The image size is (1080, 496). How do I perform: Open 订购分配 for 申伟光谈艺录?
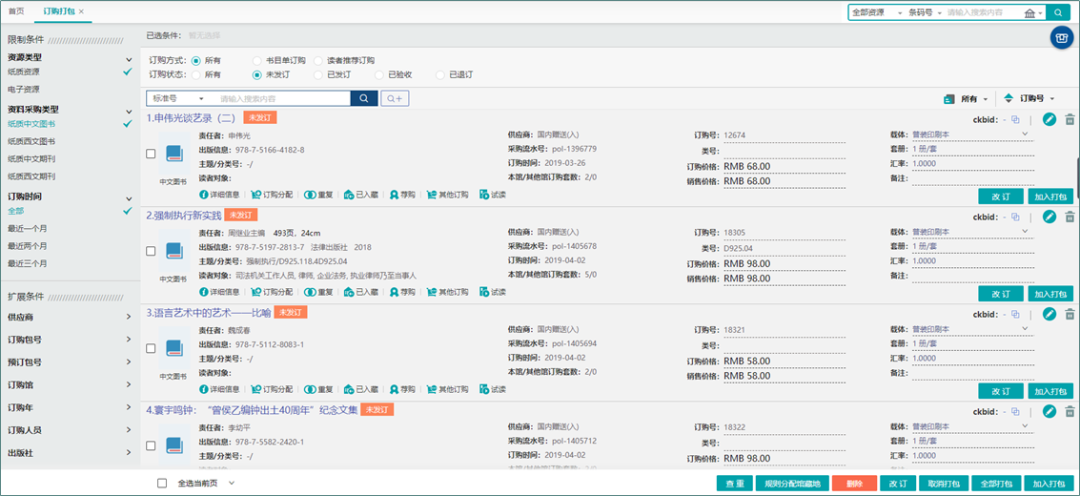(x=272, y=194)
